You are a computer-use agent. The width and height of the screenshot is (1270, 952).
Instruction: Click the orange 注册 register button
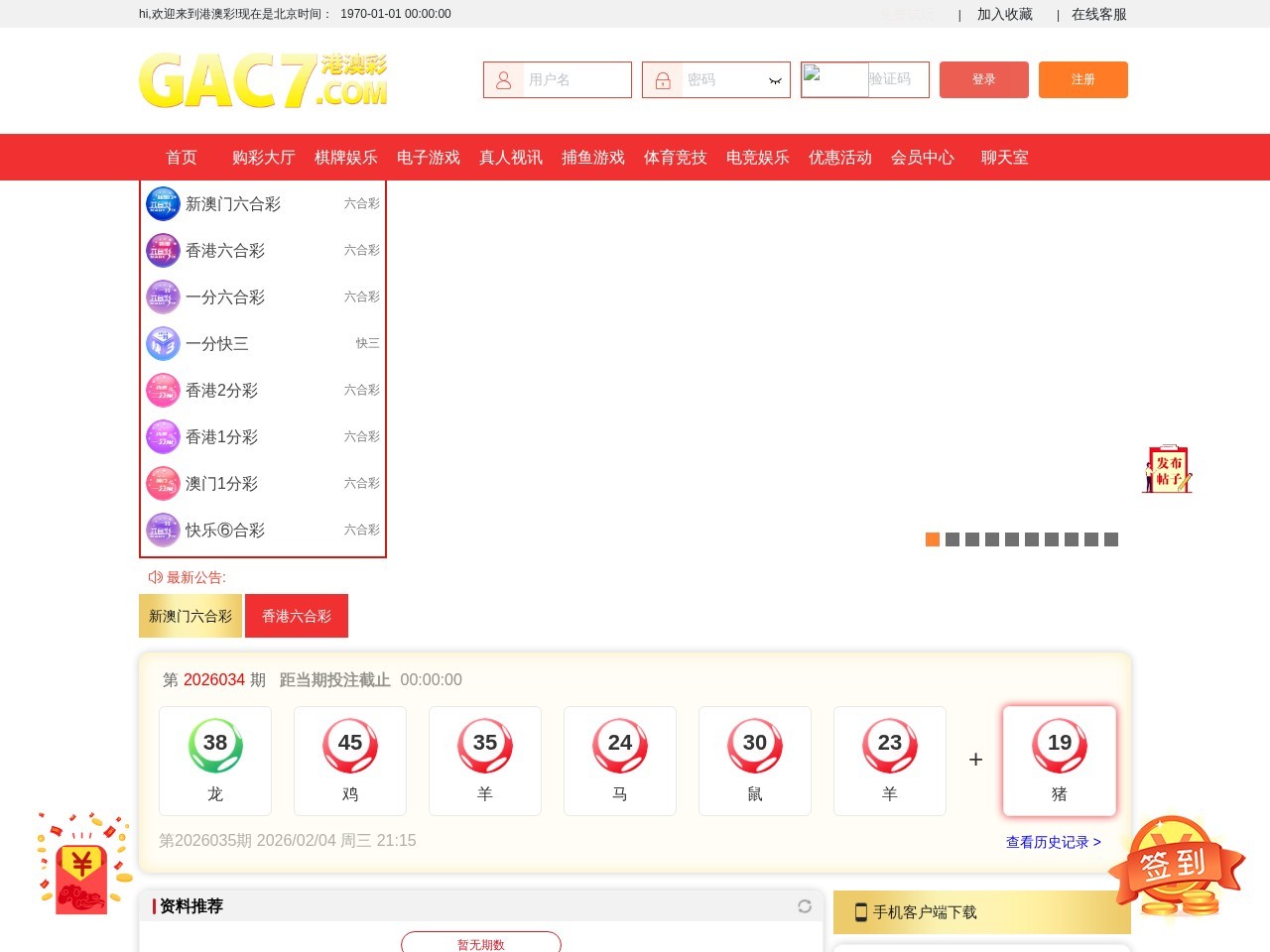click(1083, 79)
